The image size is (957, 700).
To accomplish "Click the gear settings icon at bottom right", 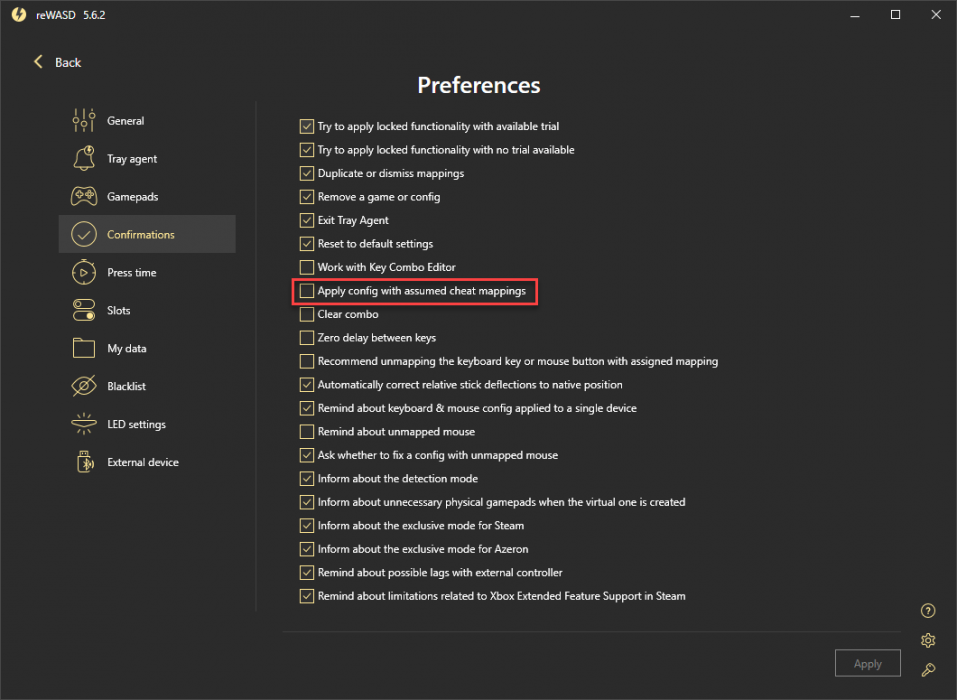I will (x=928, y=640).
